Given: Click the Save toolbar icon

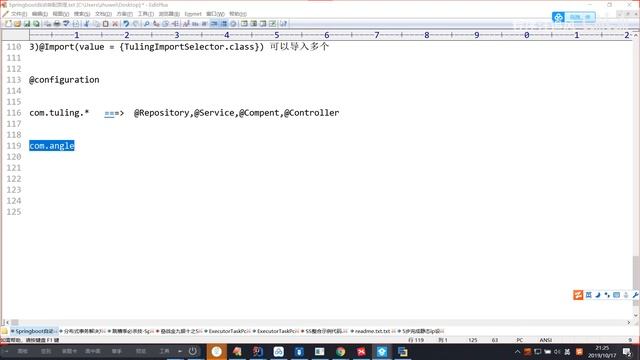Looking at the screenshot, I should (27, 24).
